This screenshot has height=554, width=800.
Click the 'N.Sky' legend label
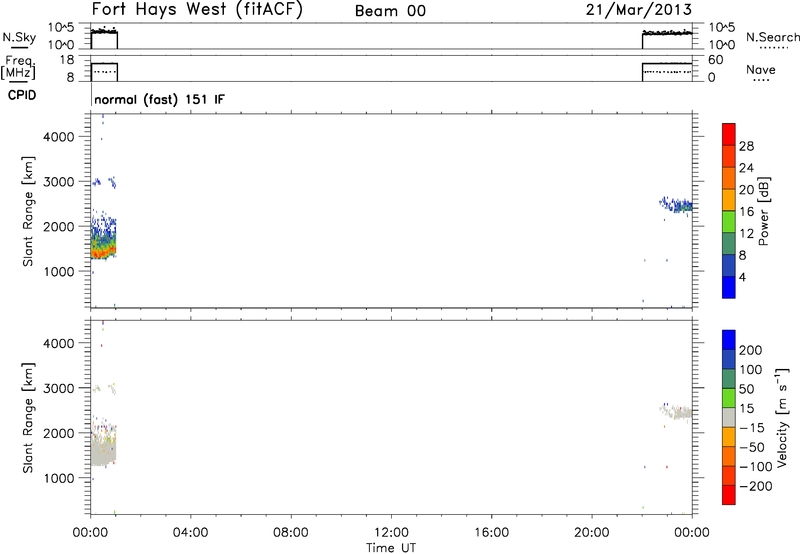pos(19,37)
